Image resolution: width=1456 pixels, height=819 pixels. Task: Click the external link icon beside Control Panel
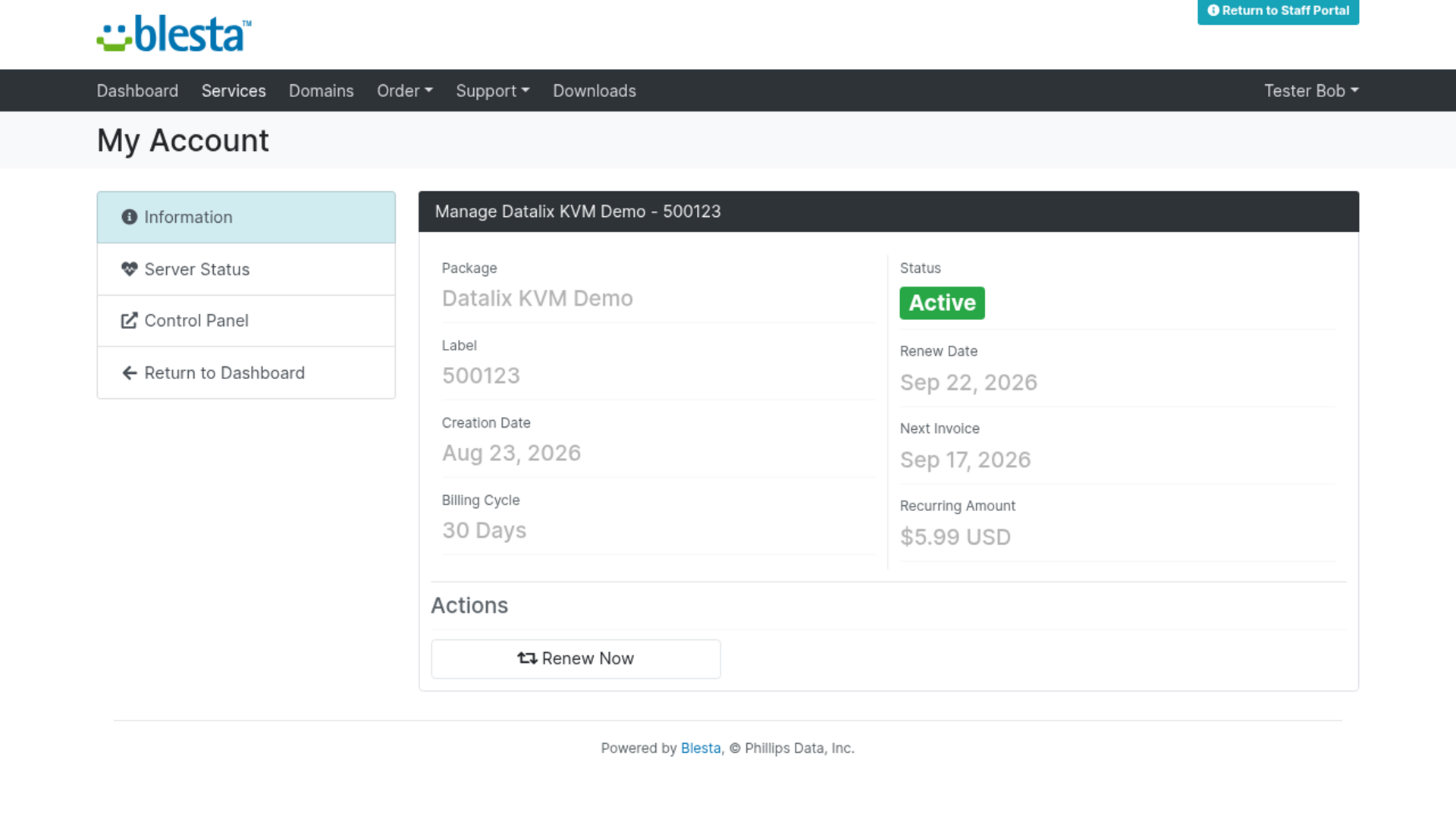click(130, 321)
